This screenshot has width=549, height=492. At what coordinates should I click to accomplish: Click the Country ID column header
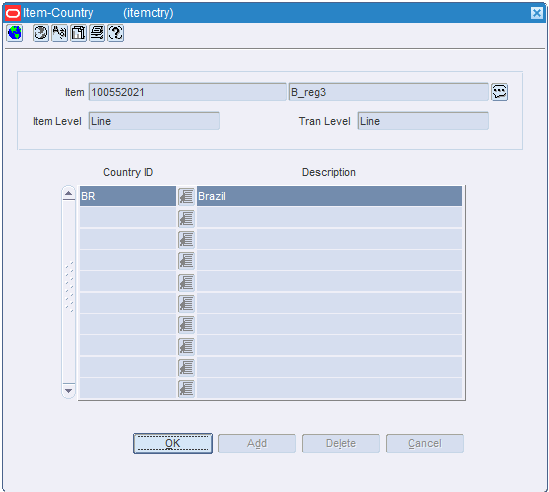tap(128, 172)
